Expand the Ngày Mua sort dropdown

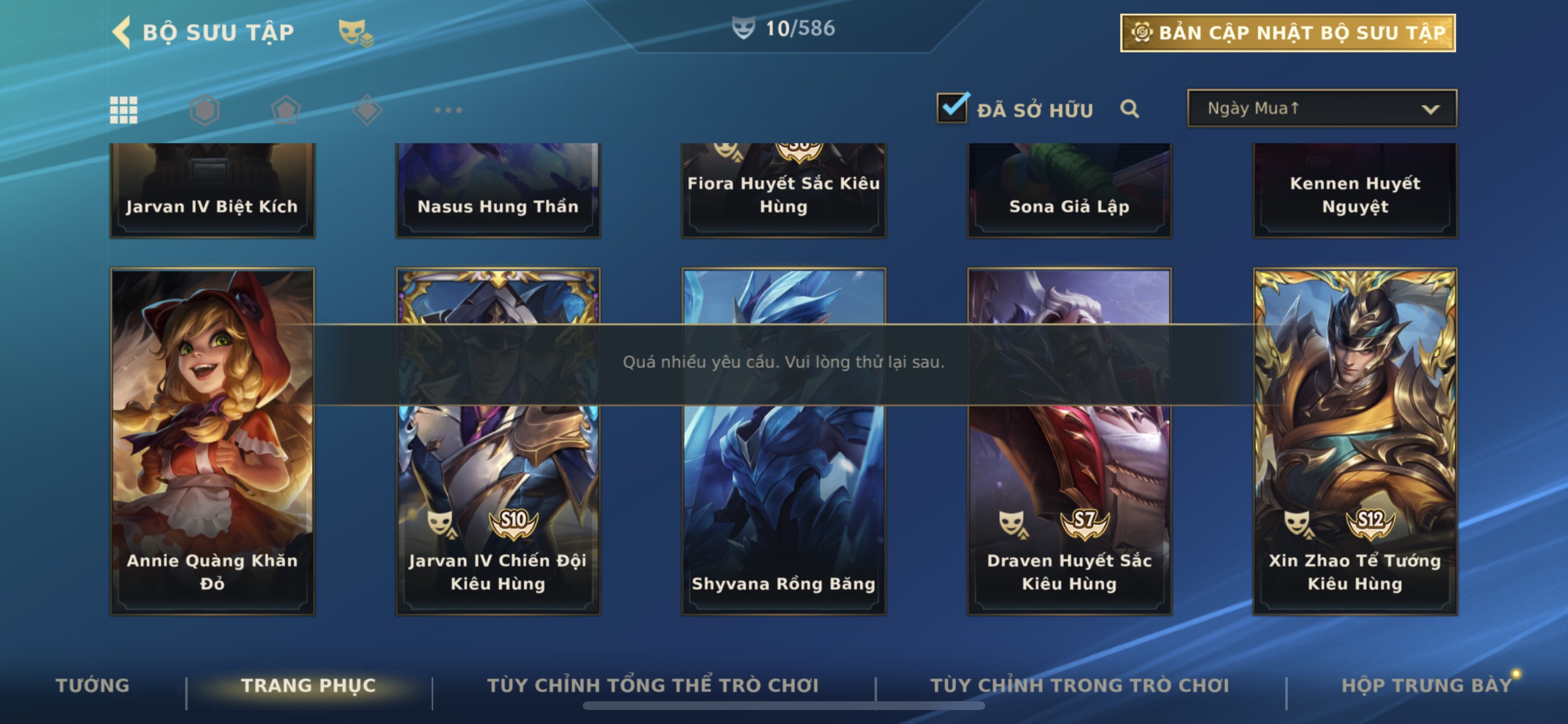(1322, 108)
